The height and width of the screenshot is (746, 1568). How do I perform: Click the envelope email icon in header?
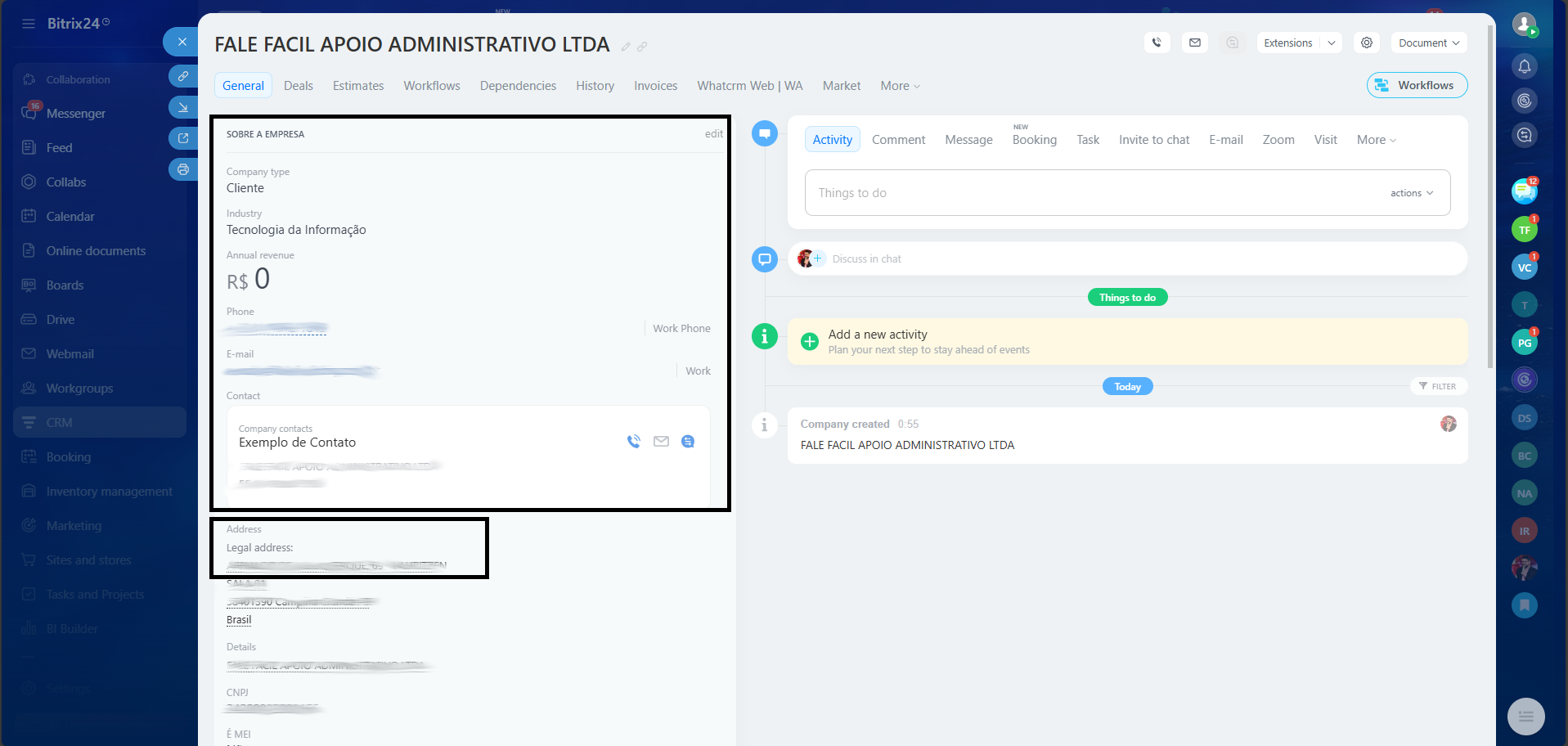coord(1194,43)
